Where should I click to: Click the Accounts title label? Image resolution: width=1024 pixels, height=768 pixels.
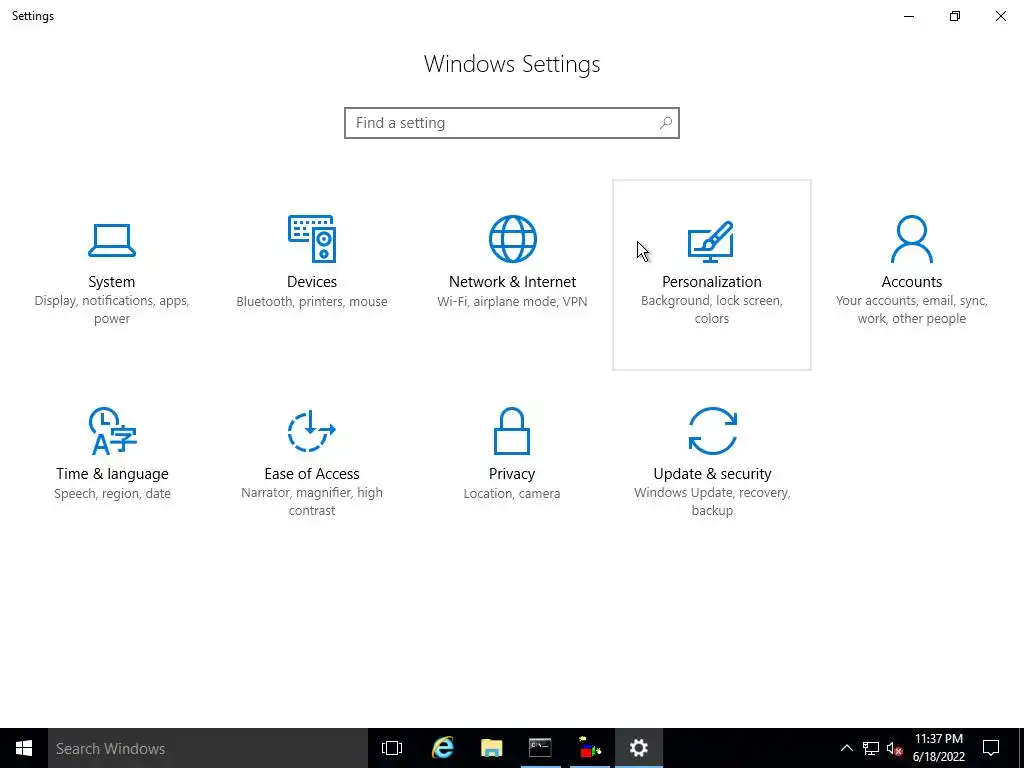point(912,281)
